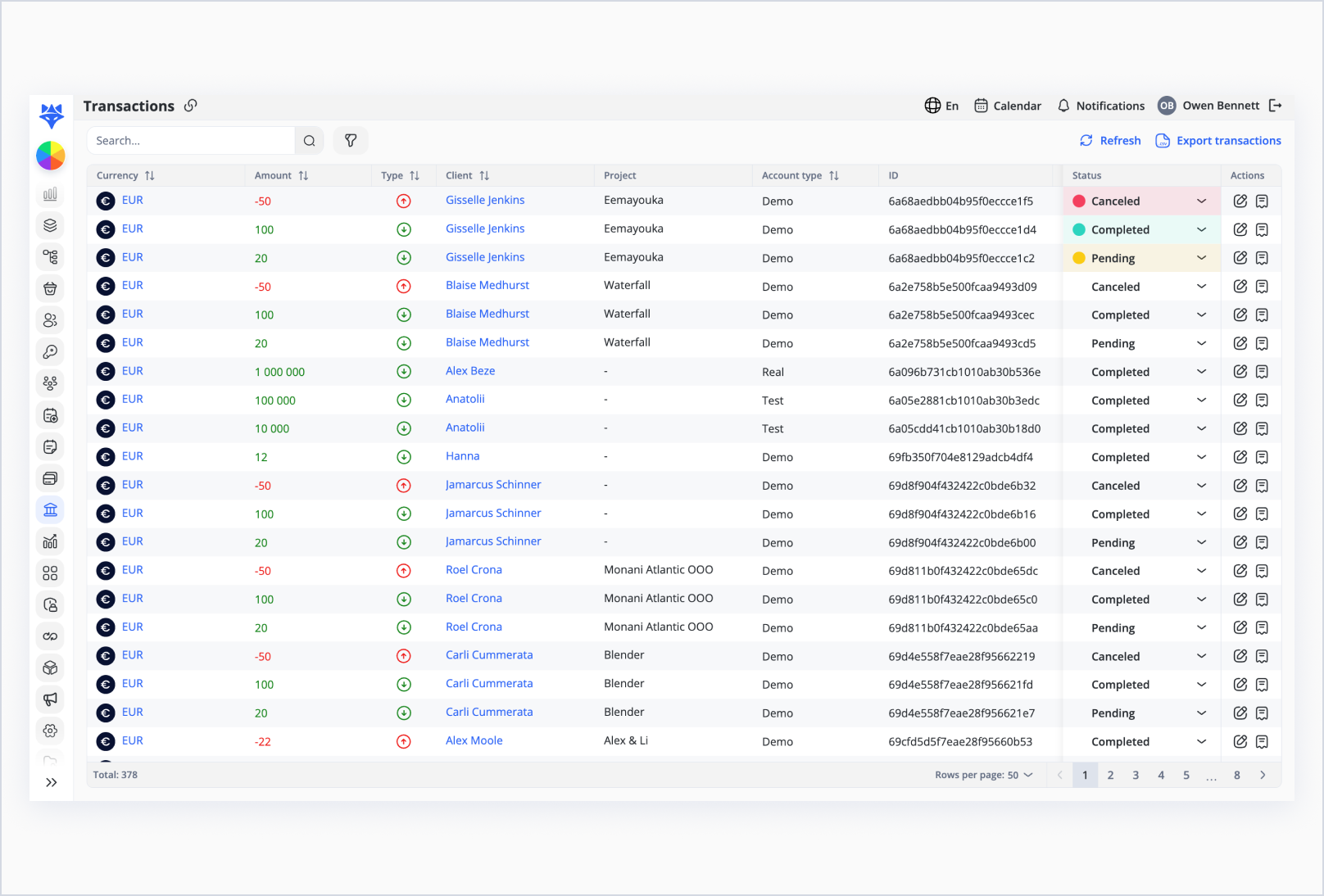Open the users icon in sidebar

coord(50,320)
